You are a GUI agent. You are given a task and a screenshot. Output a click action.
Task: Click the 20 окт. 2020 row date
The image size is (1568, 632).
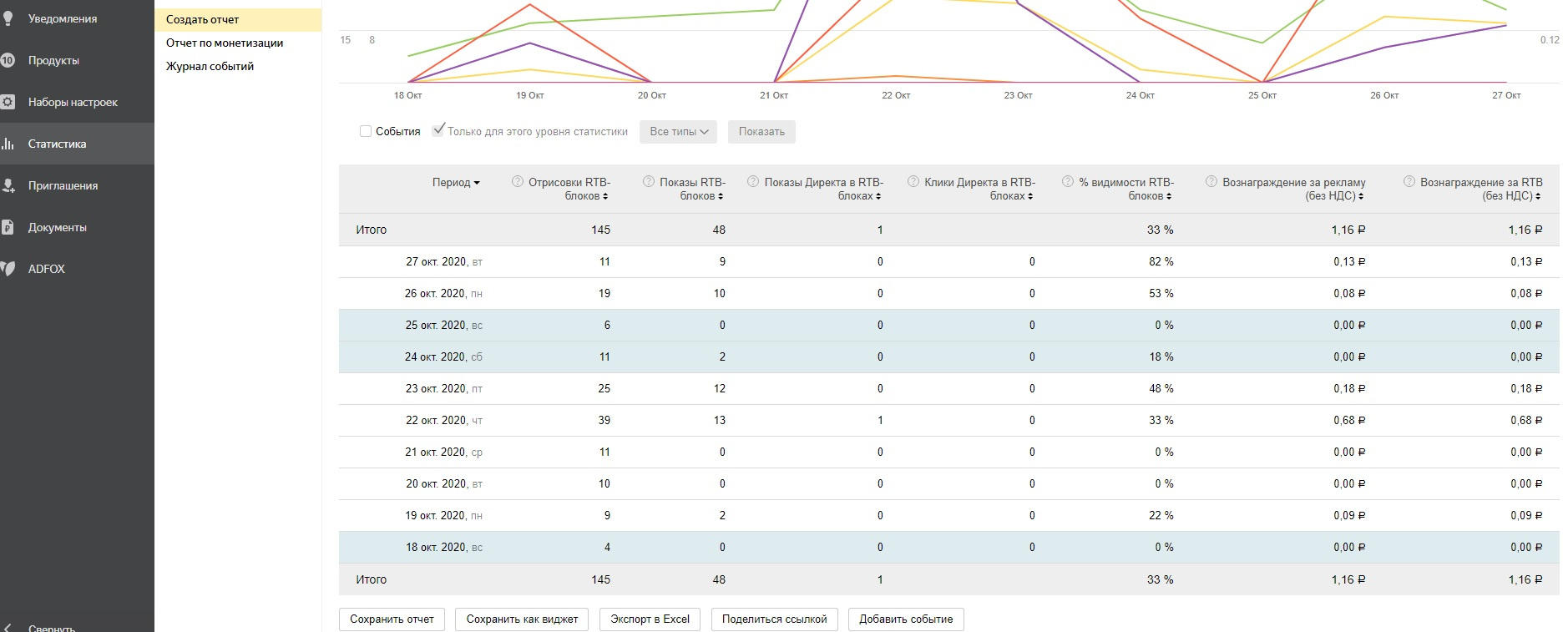(444, 483)
